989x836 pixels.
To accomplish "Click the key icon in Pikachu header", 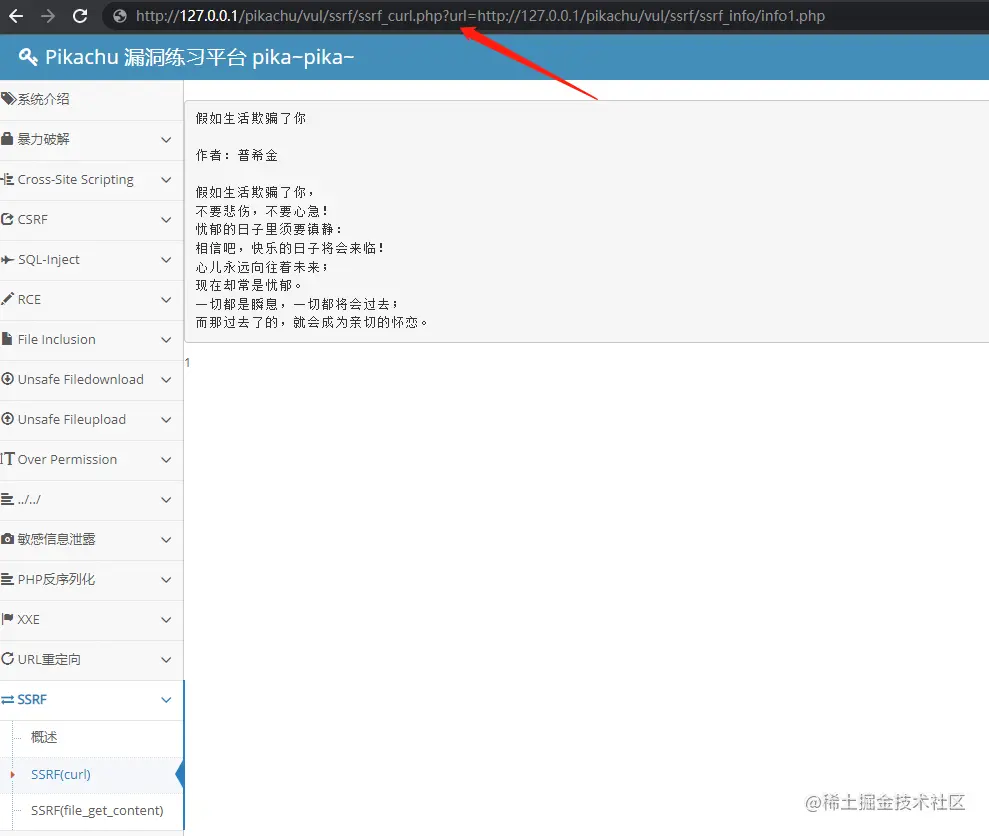I will 28,57.
